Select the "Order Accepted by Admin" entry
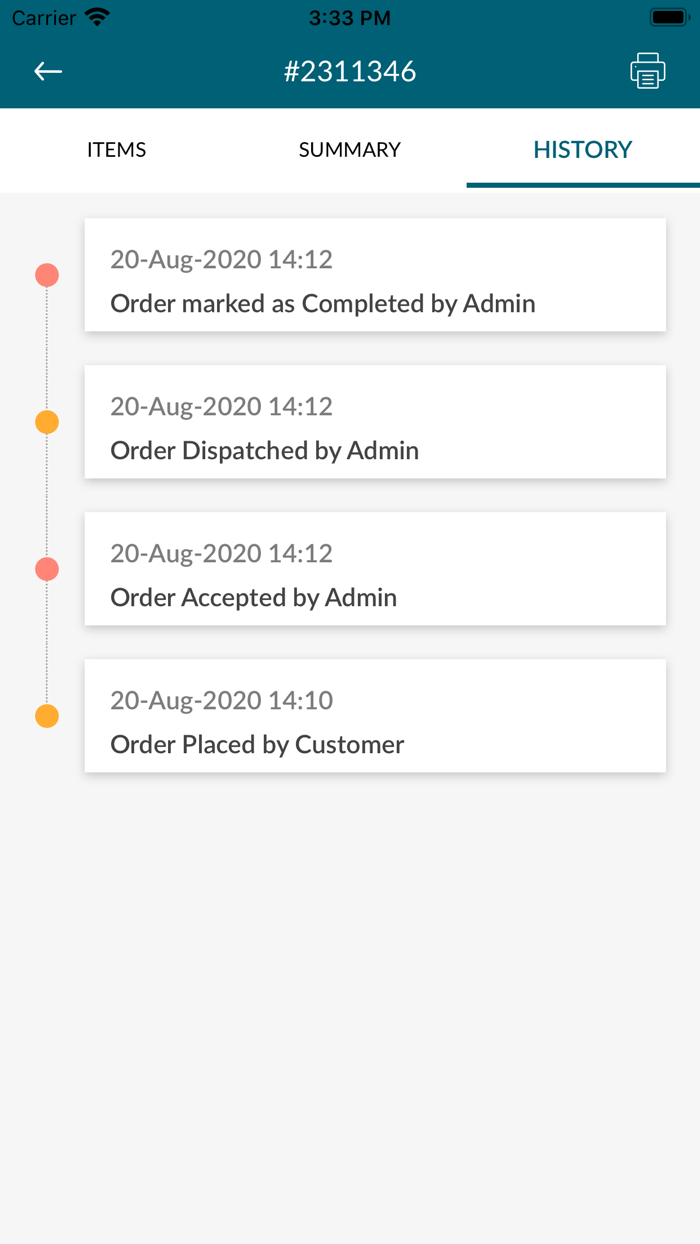700x1244 pixels. [253, 597]
